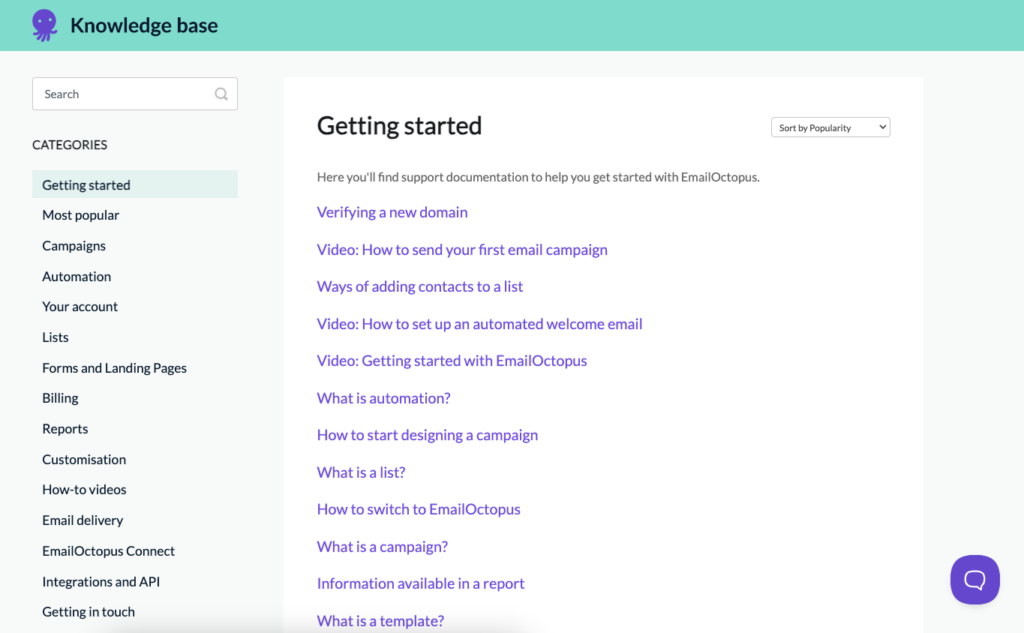This screenshot has height=633, width=1024.
Task: Open the chat support widget
Action: pos(974,579)
